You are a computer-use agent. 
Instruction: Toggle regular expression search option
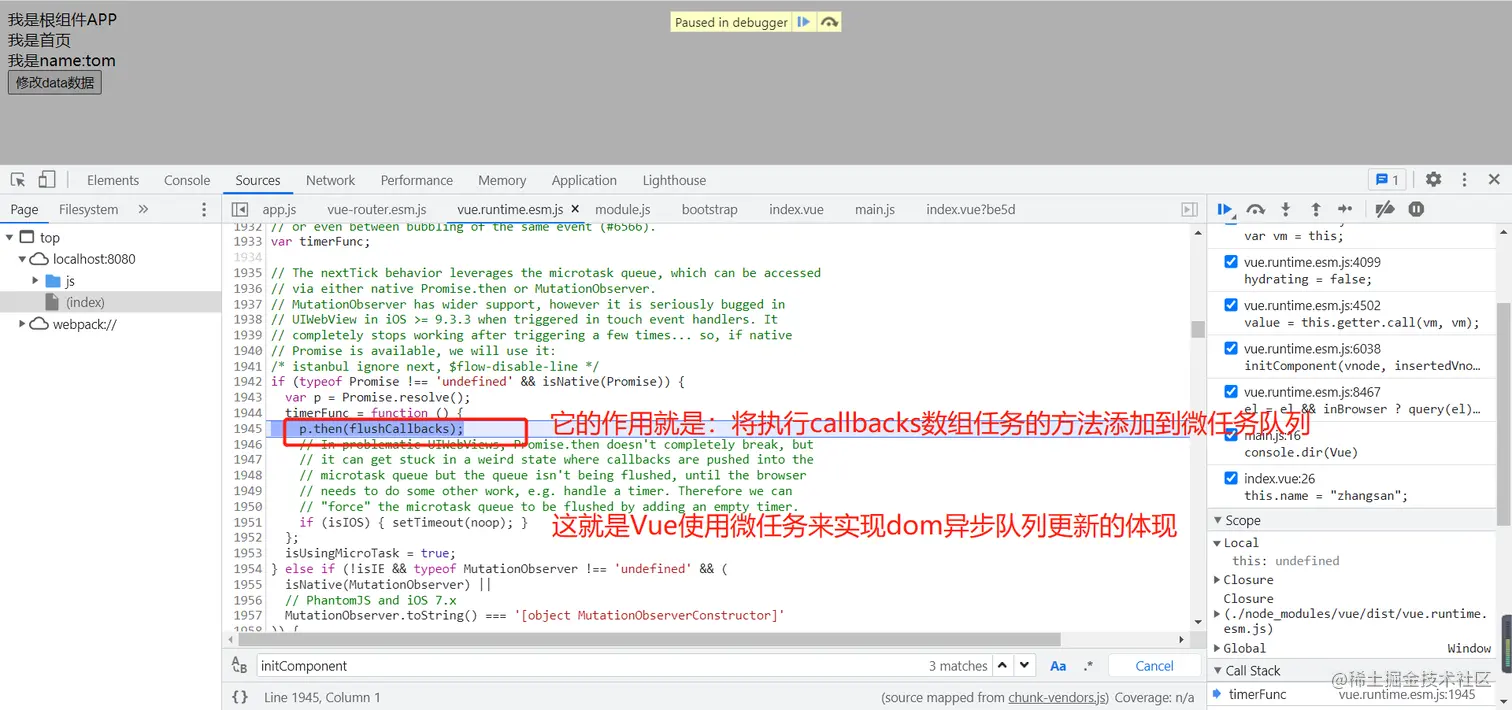[1088, 665]
